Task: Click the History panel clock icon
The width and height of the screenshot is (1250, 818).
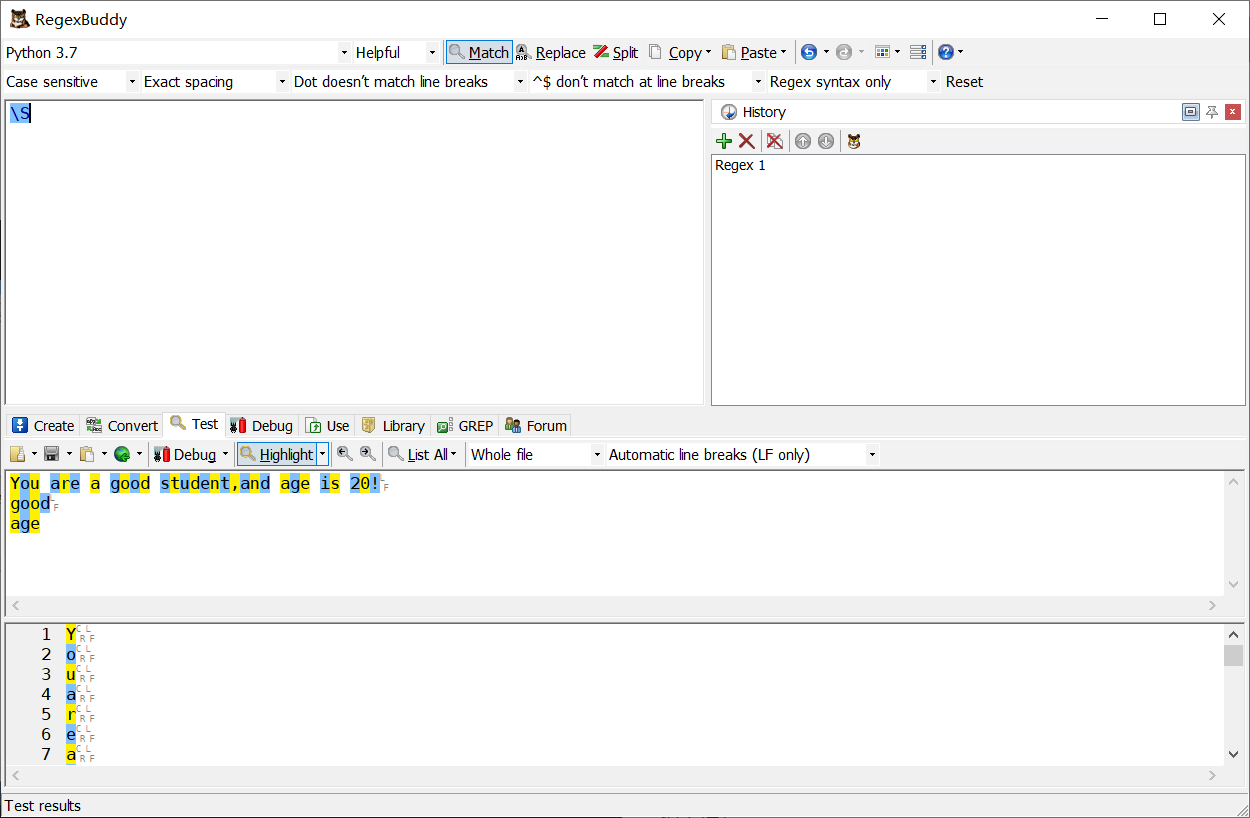Action: tap(729, 112)
